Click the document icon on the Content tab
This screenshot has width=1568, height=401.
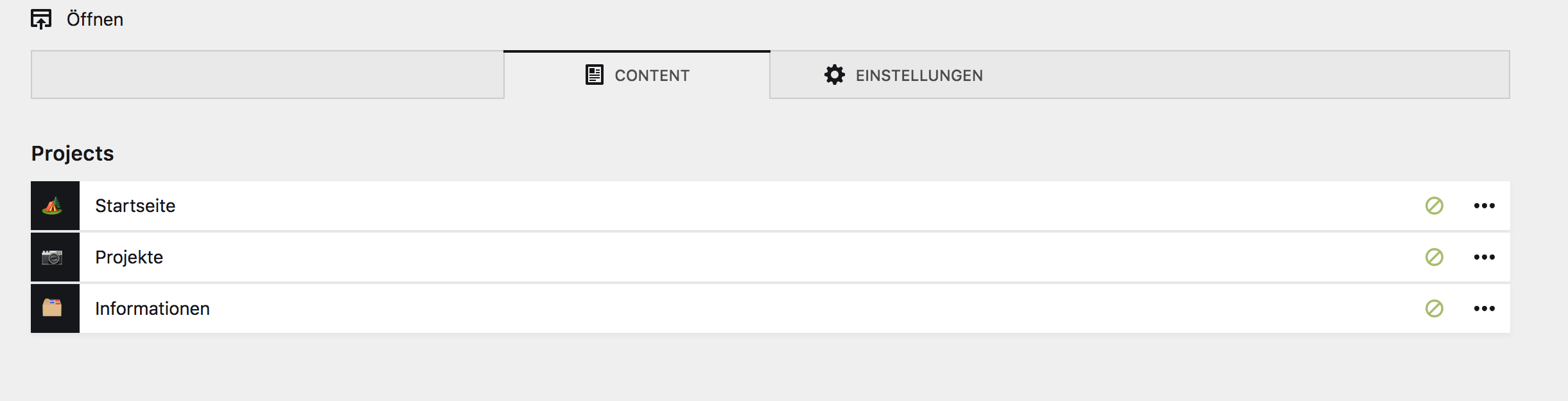594,75
